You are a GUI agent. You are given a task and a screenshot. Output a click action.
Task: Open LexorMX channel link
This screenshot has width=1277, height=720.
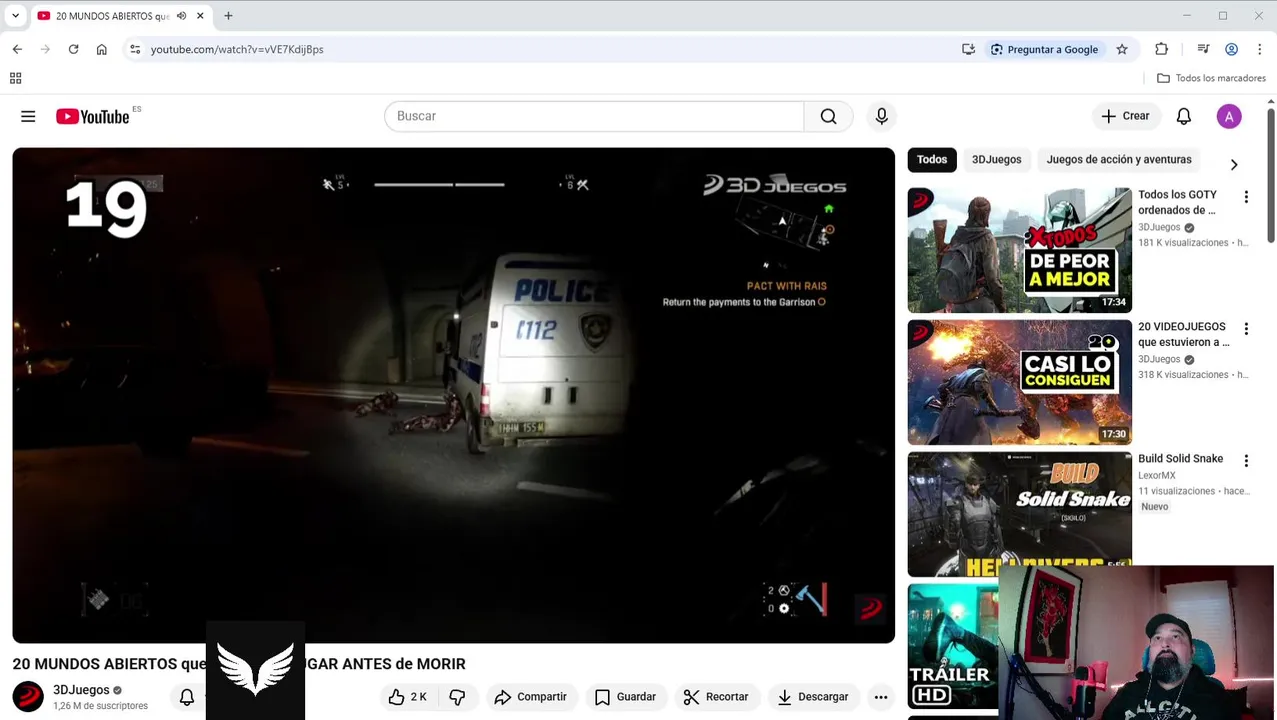click(1156, 475)
